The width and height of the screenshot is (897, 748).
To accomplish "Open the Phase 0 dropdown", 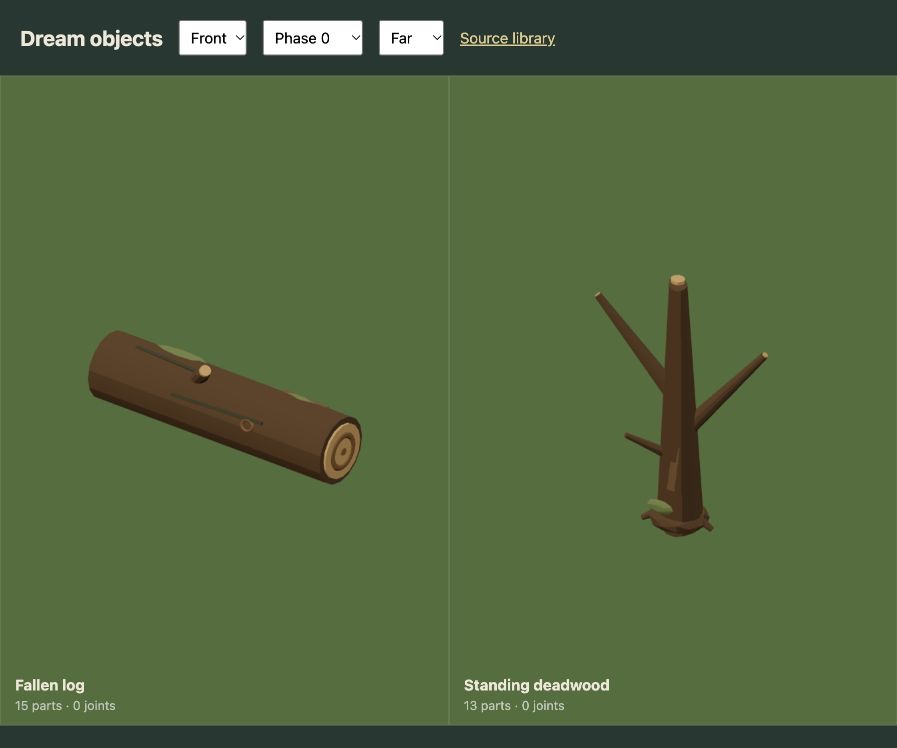I will (312, 38).
